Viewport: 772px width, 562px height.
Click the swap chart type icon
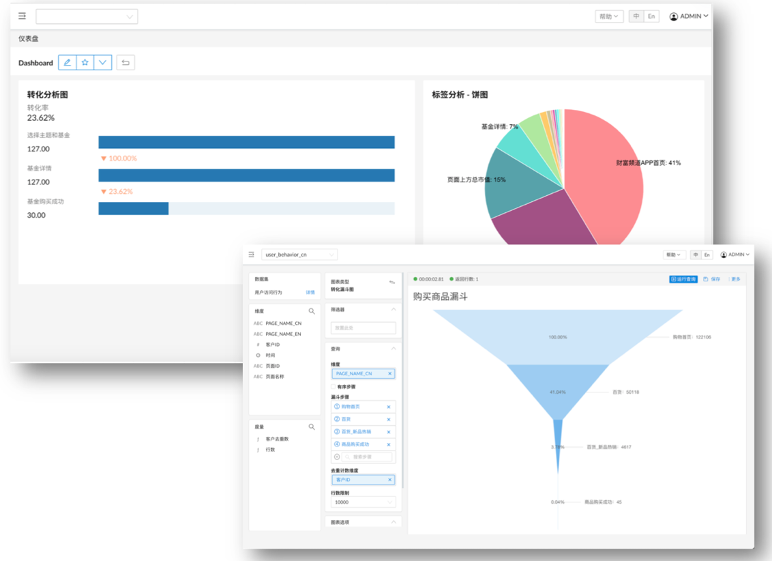click(x=392, y=282)
